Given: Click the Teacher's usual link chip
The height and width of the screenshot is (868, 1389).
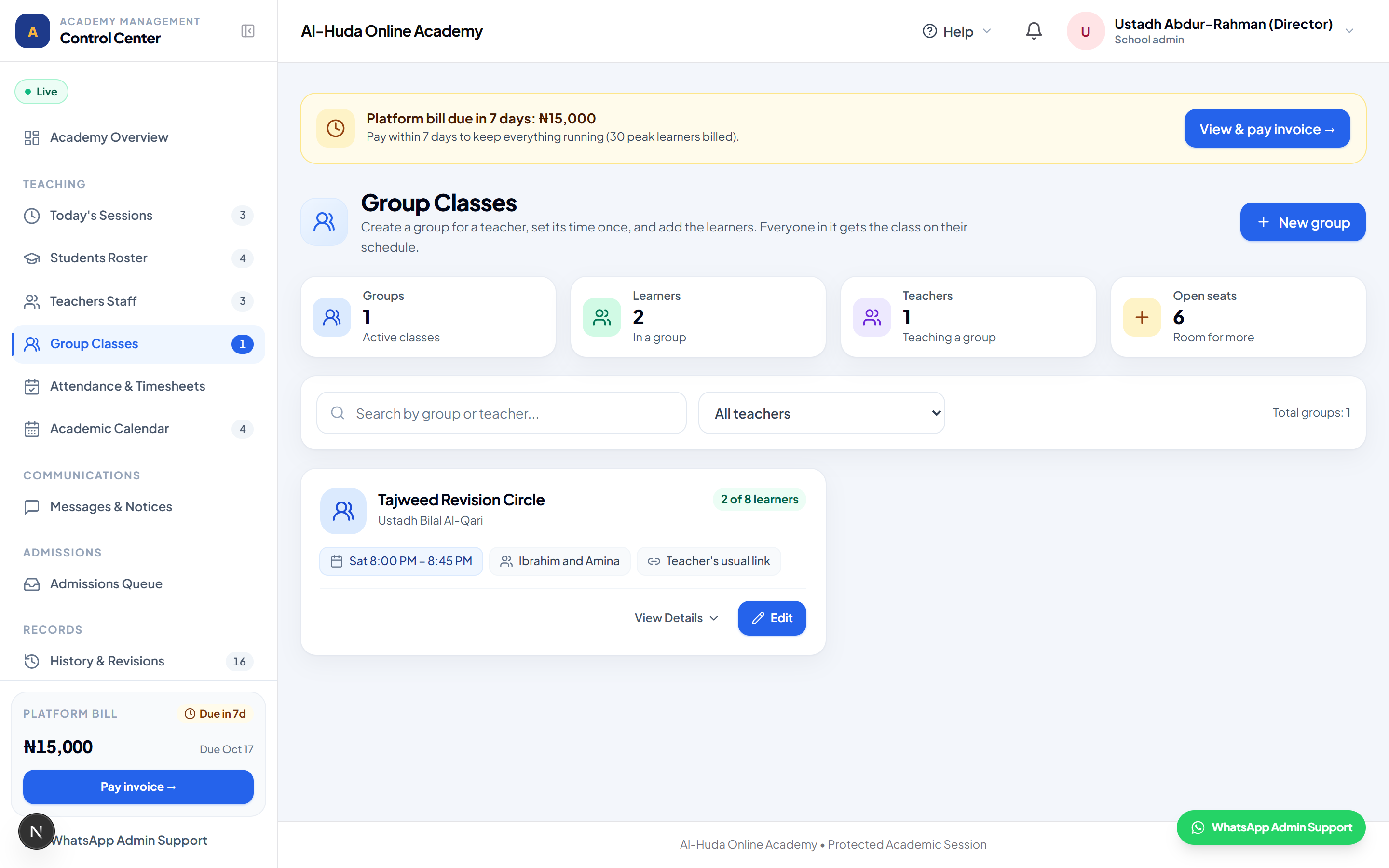Looking at the screenshot, I should point(708,561).
